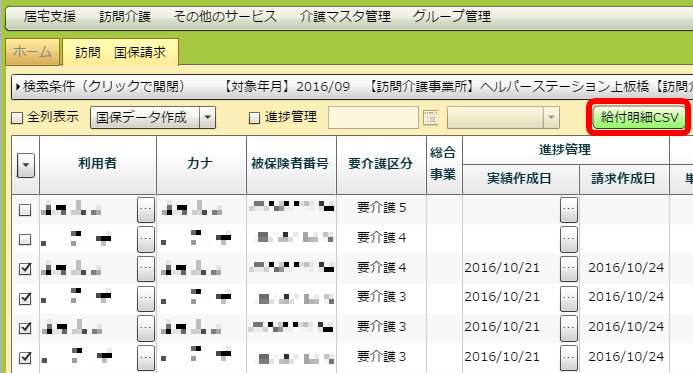
Task: Click the カナ column header
Action: pos(201,164)
